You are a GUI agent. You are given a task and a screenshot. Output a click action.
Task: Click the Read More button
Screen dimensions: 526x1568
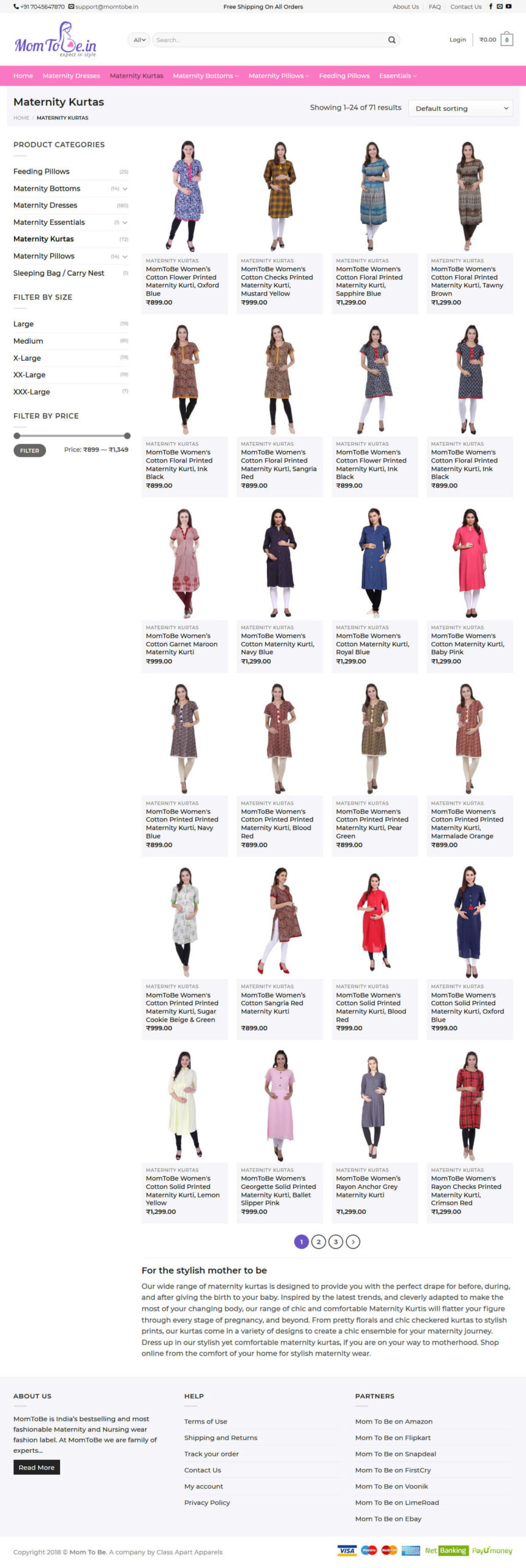coord(37,1468)
